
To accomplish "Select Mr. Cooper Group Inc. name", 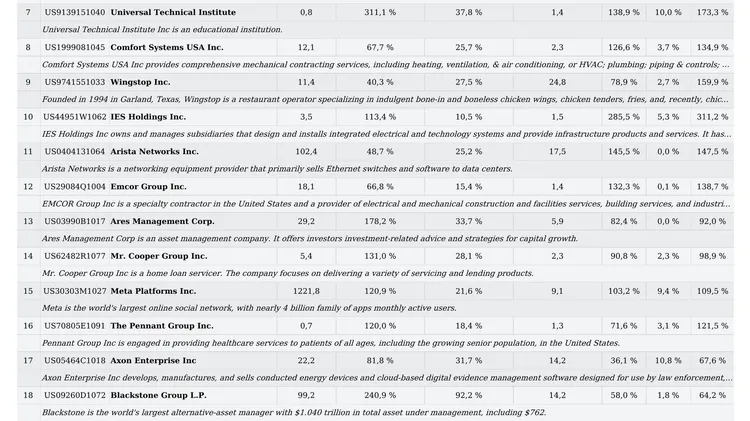I will [159, 256].
